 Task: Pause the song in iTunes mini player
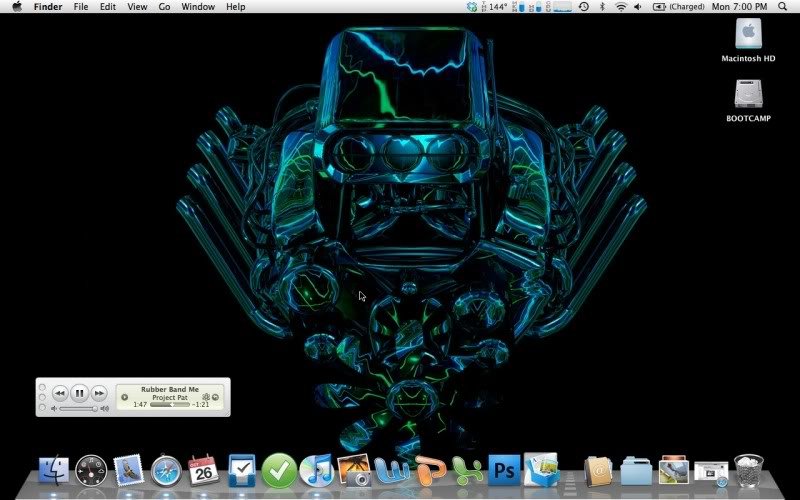(80, 393)
